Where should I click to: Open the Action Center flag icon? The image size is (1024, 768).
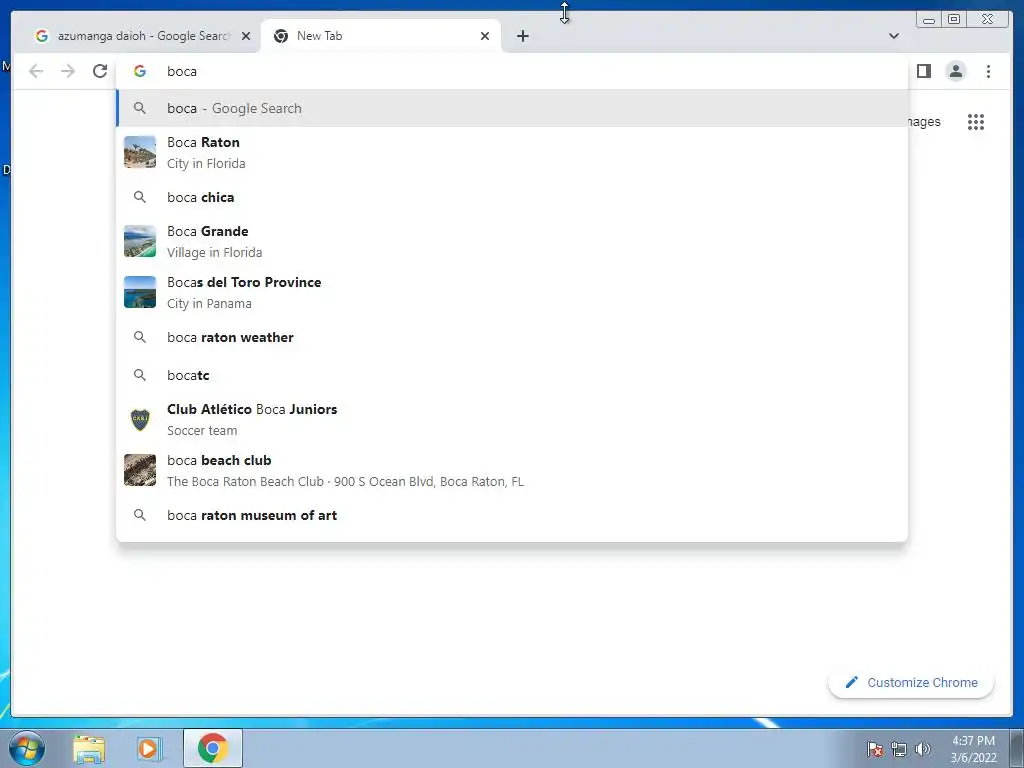point(875,749)
